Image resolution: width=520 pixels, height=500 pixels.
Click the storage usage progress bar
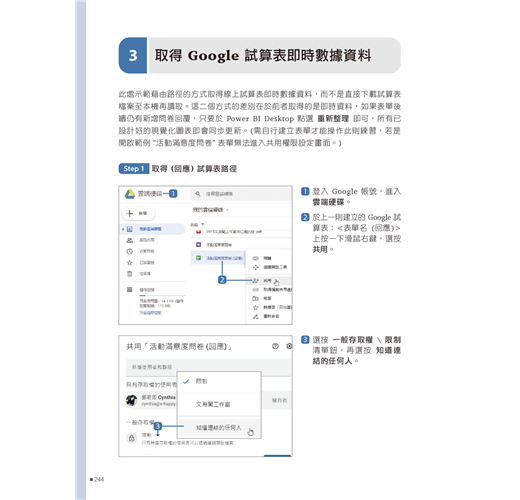[x=162, y=295]
